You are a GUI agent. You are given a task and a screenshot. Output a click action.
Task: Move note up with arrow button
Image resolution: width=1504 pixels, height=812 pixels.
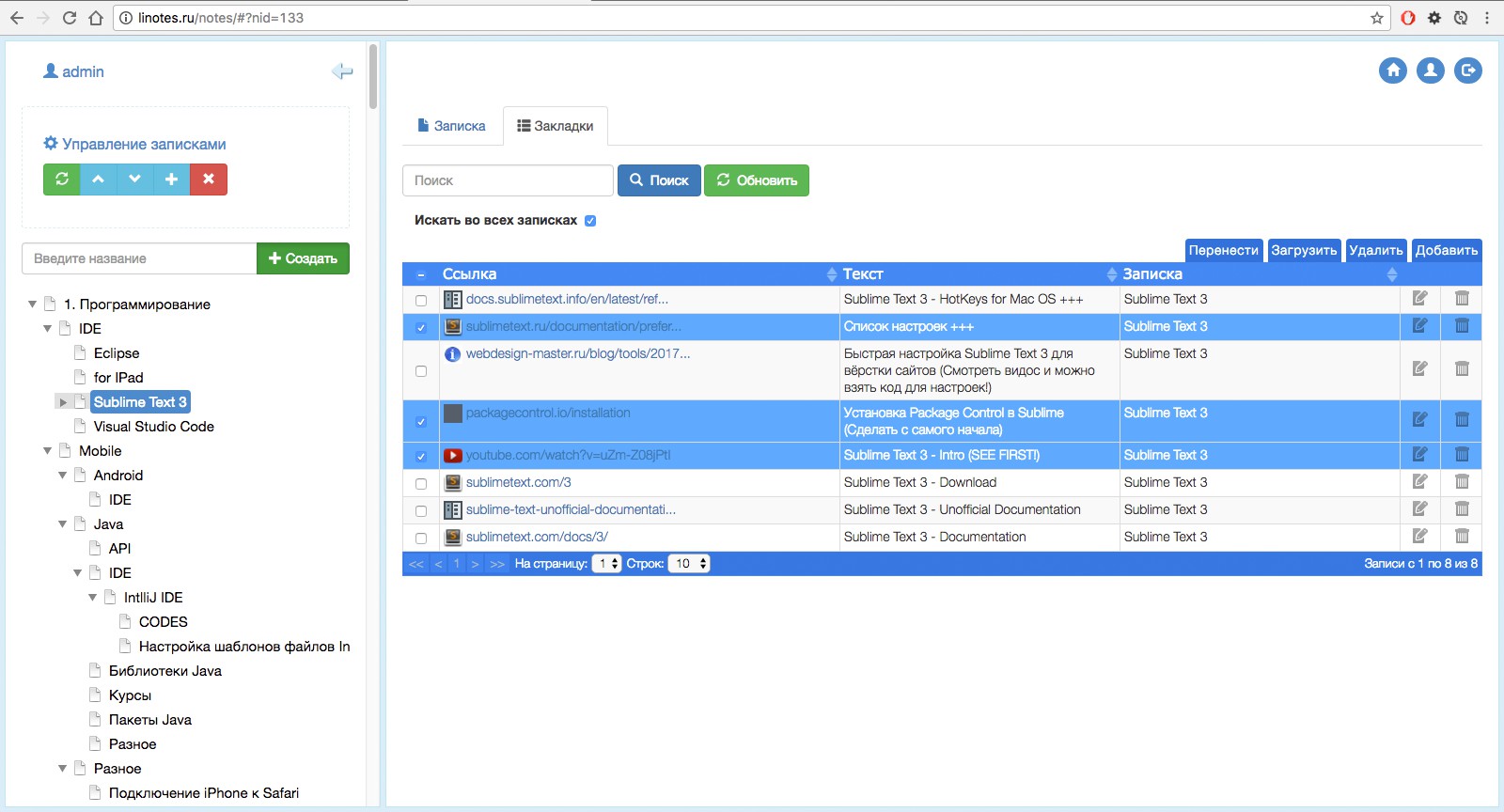(x=99, y=179)
